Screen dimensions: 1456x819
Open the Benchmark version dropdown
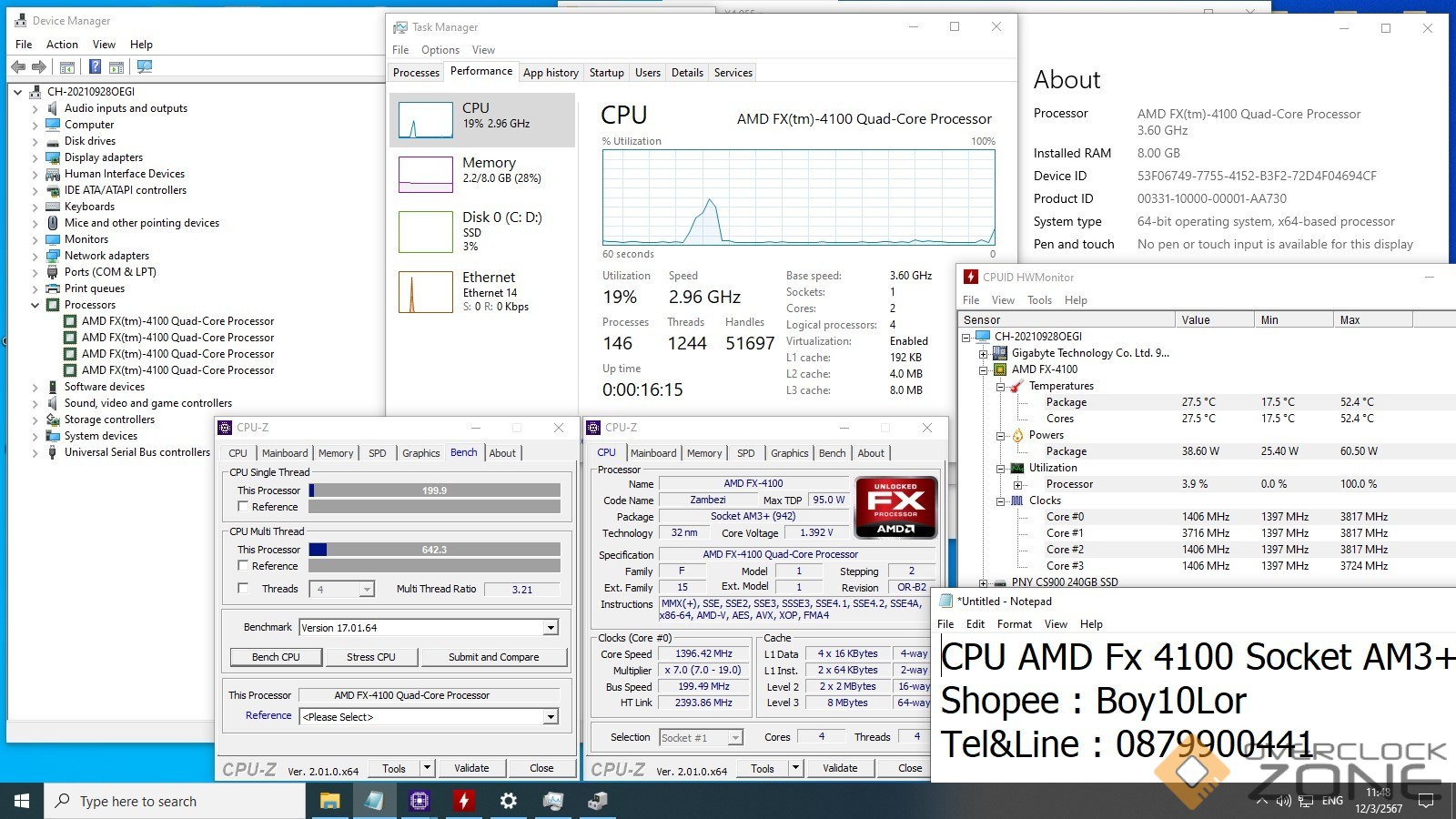(x=551, y=628)
